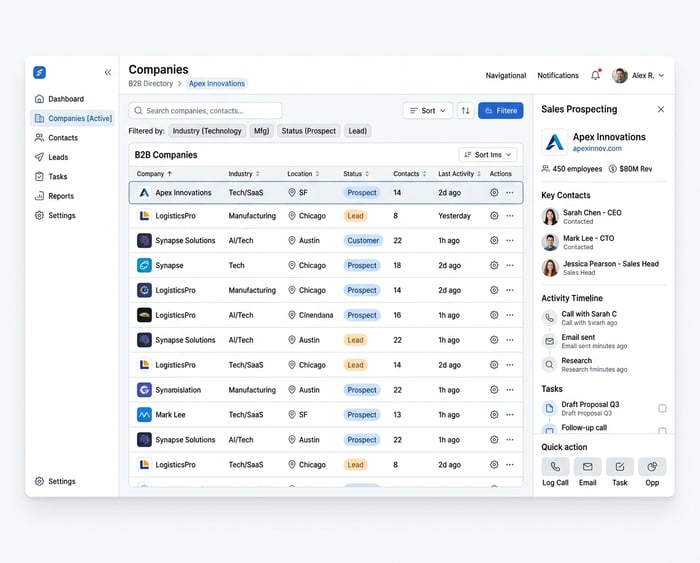Open Reports in the sidebar

coord(60,196)
